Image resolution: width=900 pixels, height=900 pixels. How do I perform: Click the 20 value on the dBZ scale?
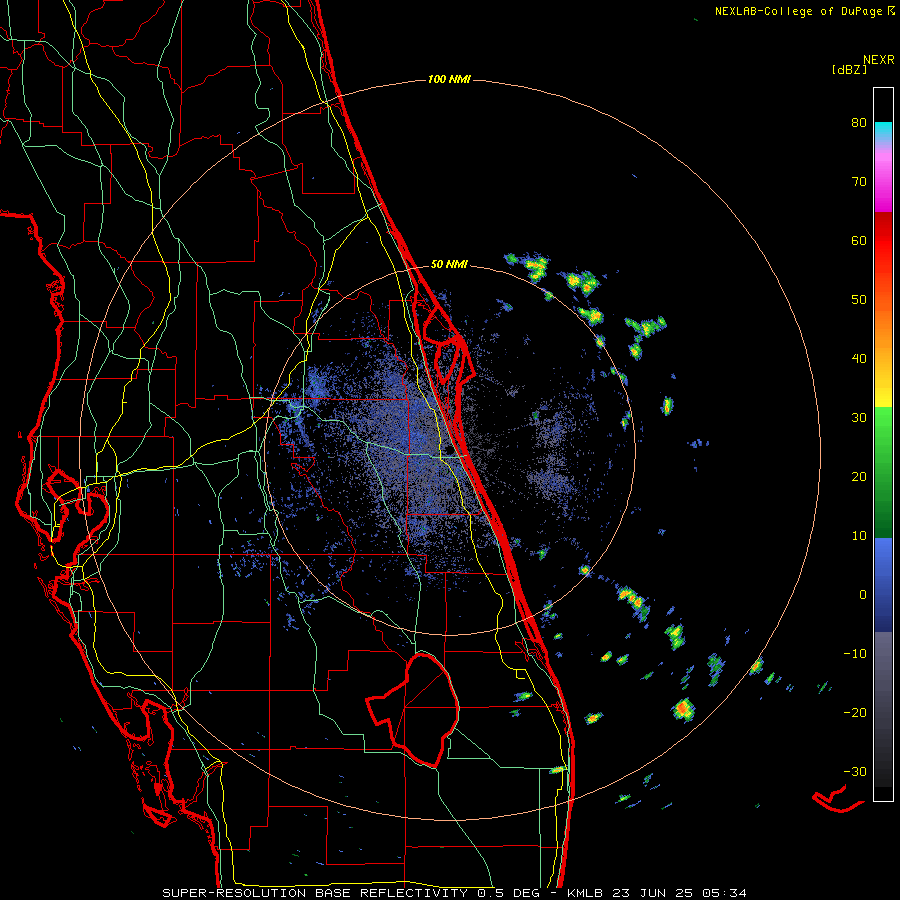tap(859, 477)
